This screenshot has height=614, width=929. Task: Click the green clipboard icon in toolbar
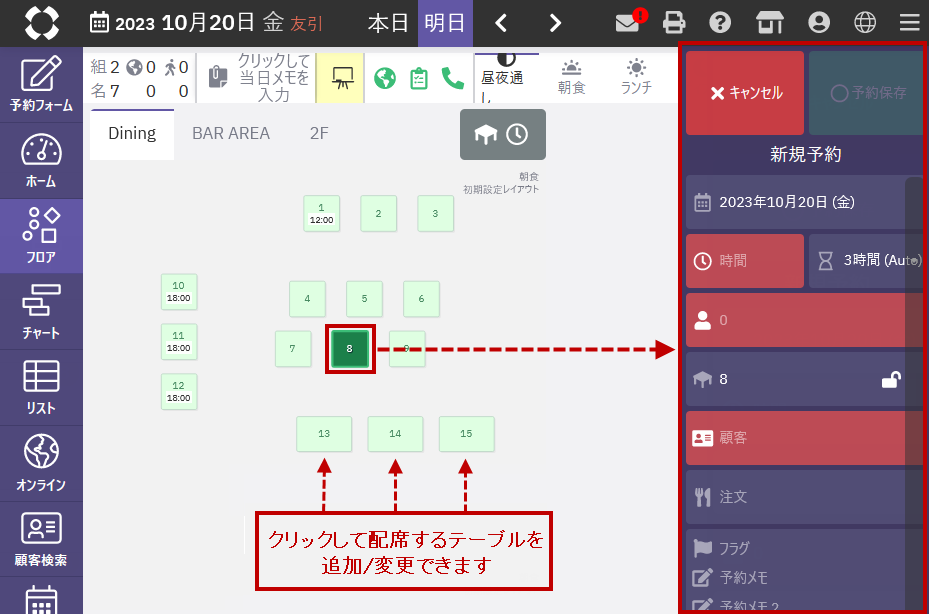421,76
